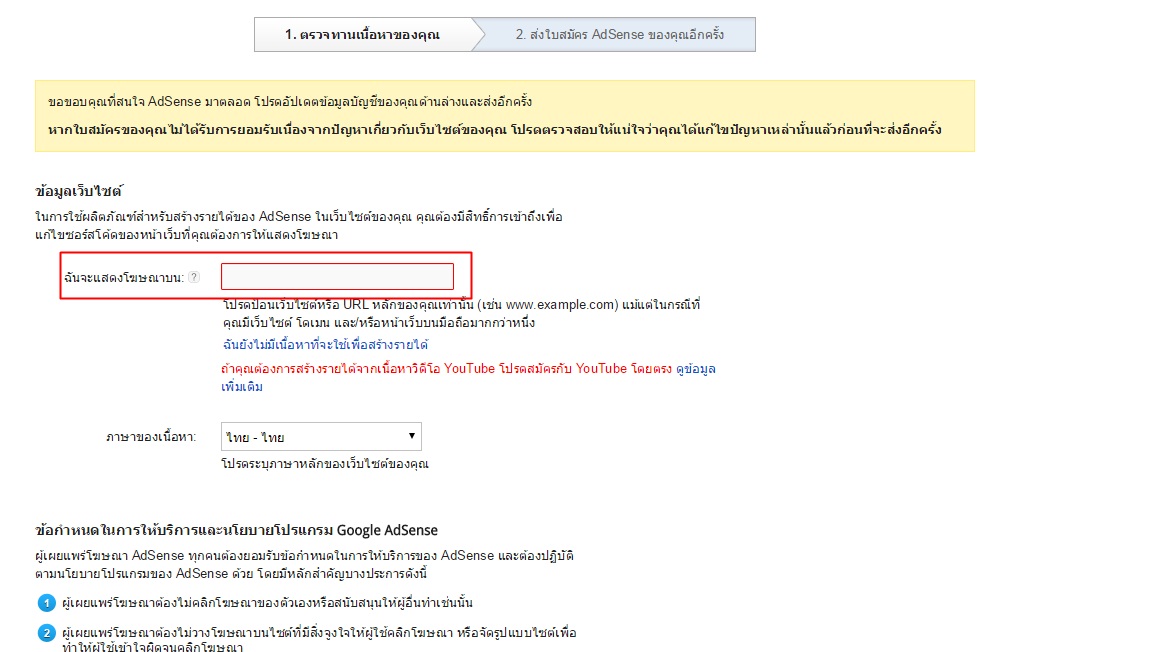Click the yellow notice first line ขอขอบคุณที่สนใจ AdSense
This screenshot has width=1163, height=652.
pos(289,102)
